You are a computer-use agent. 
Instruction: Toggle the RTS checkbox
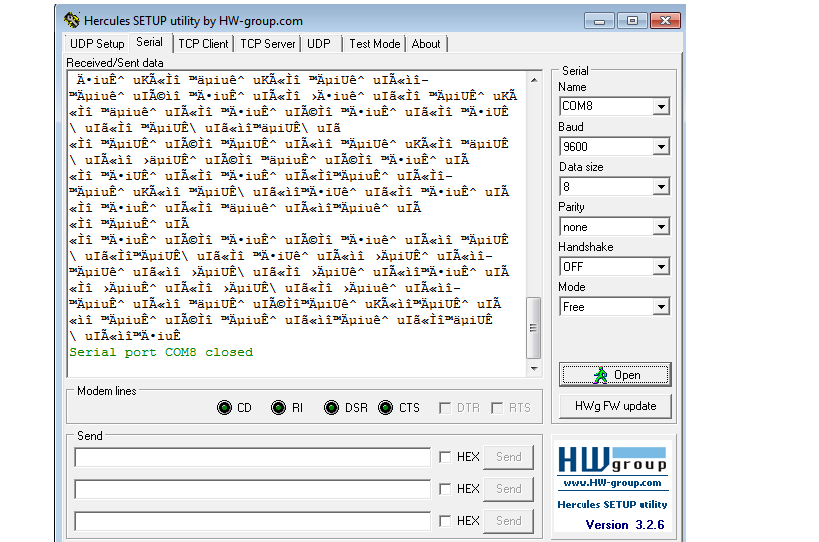(497, 408)
